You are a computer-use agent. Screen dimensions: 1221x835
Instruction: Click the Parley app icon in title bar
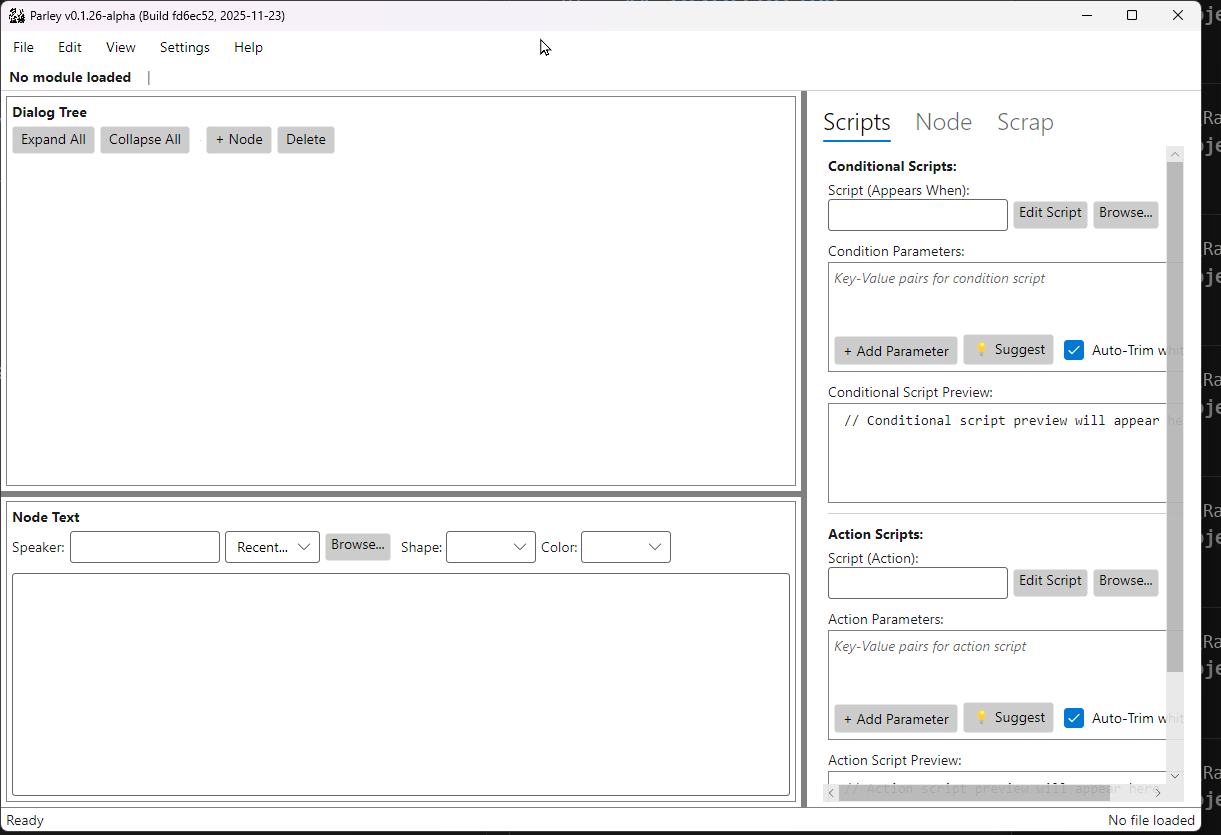pyautogui.click(x=16, y=15)
